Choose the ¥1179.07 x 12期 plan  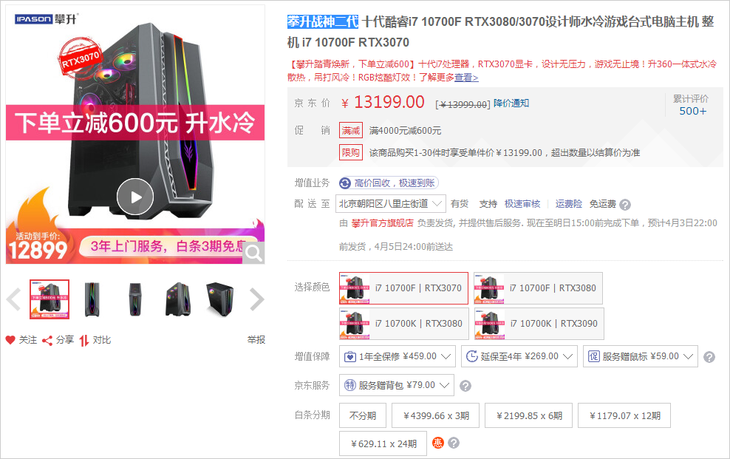[x=624, y=415]
